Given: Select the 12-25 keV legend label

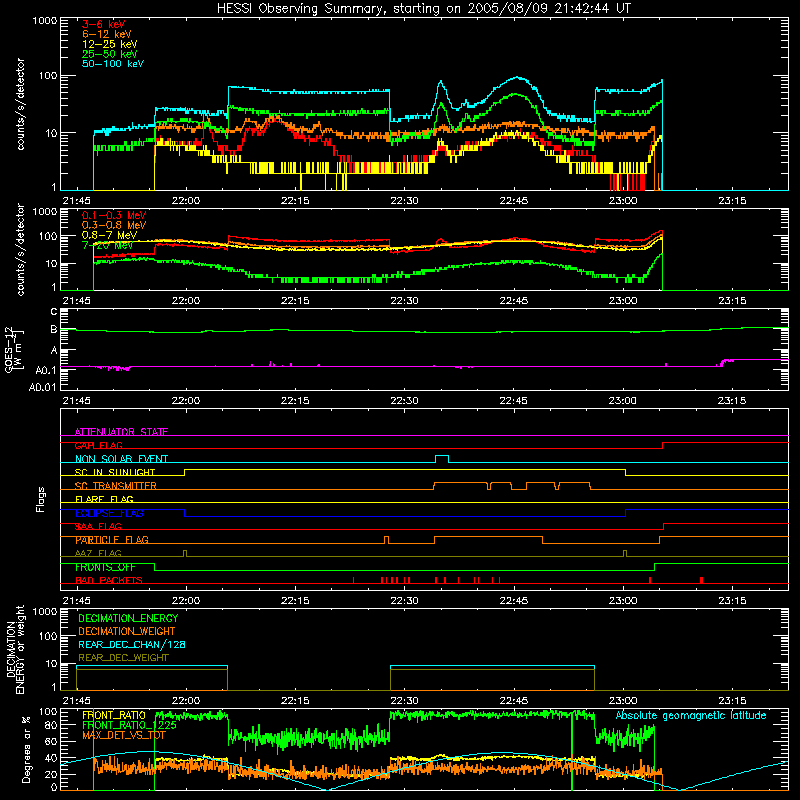Looking at the screenshot, I should [110, 44].
